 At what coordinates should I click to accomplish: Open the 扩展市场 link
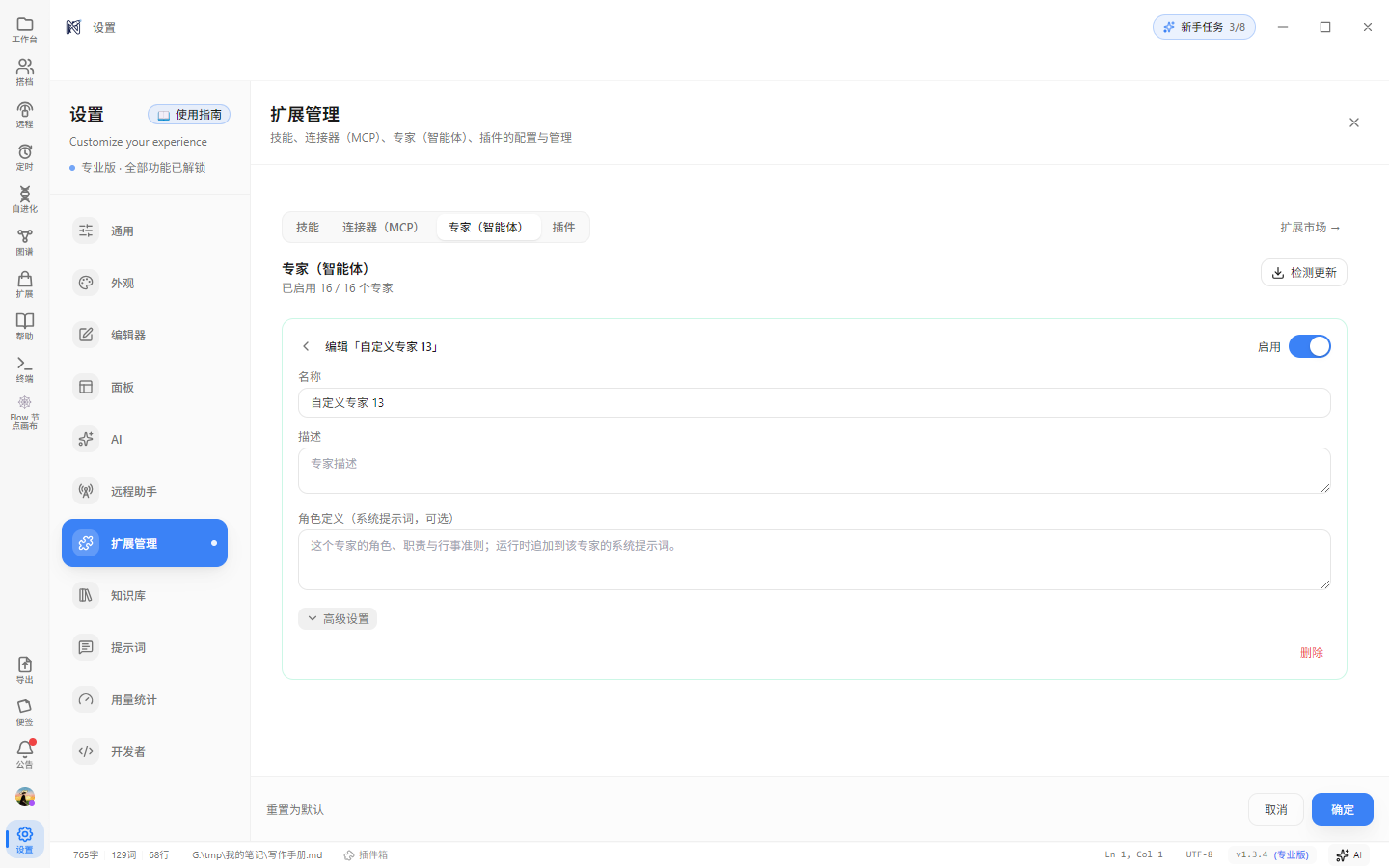[1310, 228]
